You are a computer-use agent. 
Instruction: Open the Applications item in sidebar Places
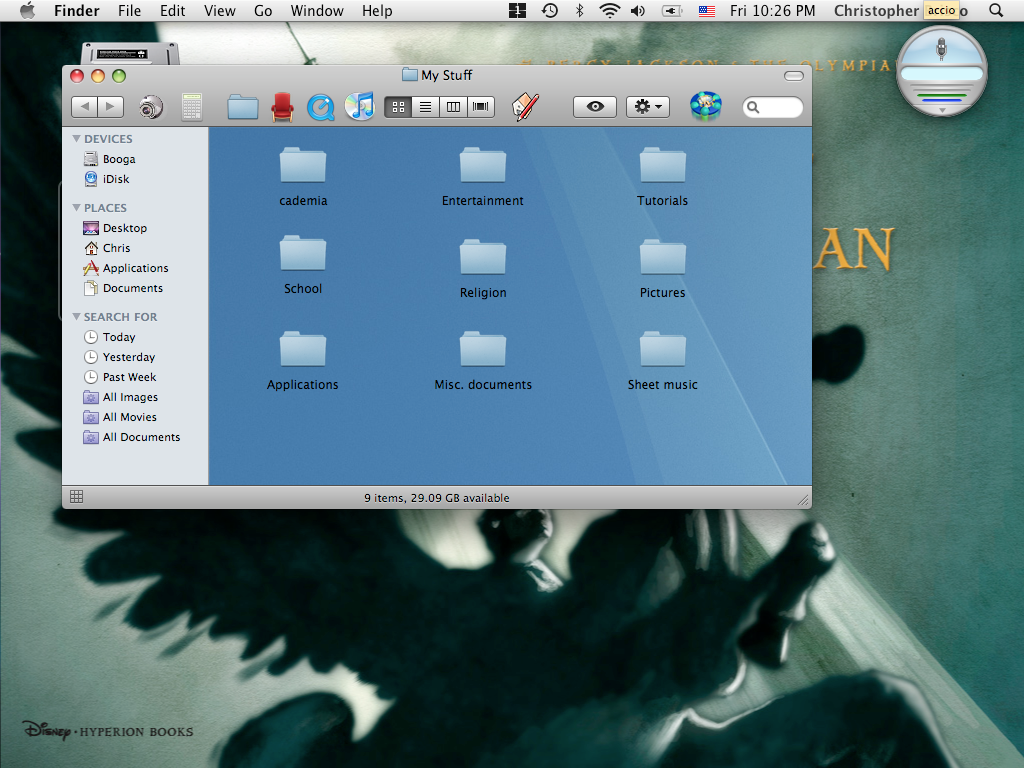click(x=133, y=268)
